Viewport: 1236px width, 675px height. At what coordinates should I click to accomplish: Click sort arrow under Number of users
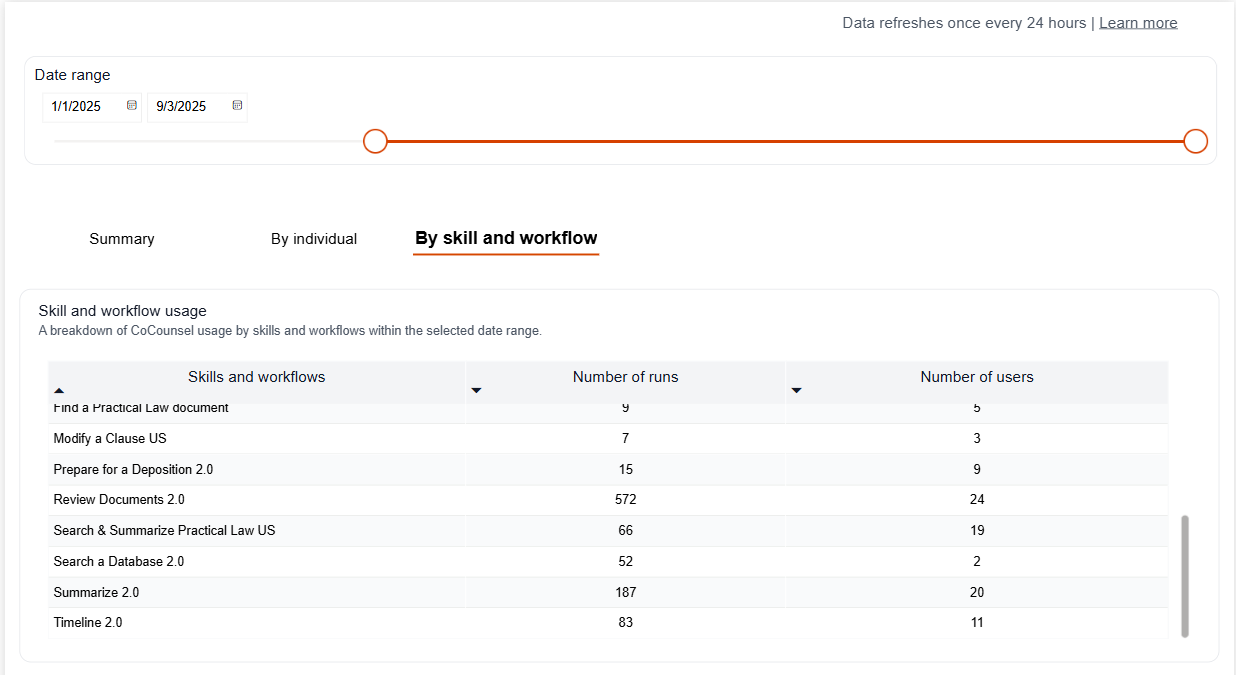[796, 390]
